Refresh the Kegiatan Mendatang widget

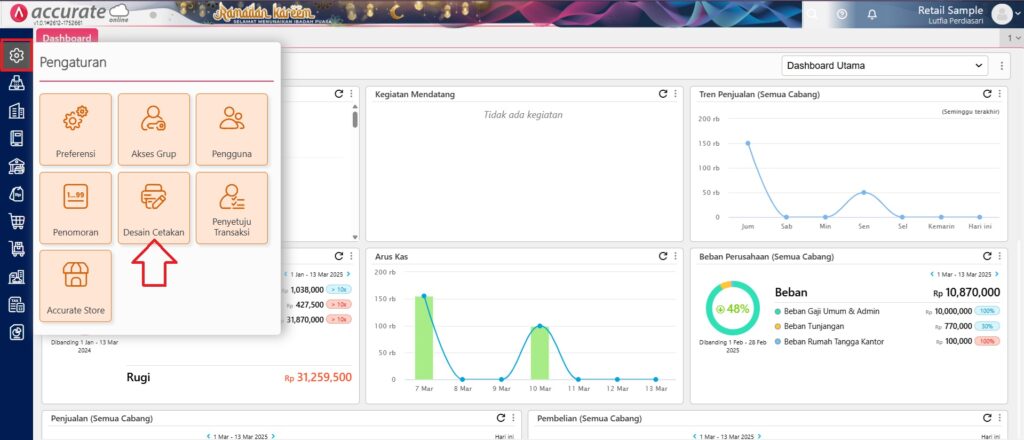pyautogui.click(x=662, y=94)
